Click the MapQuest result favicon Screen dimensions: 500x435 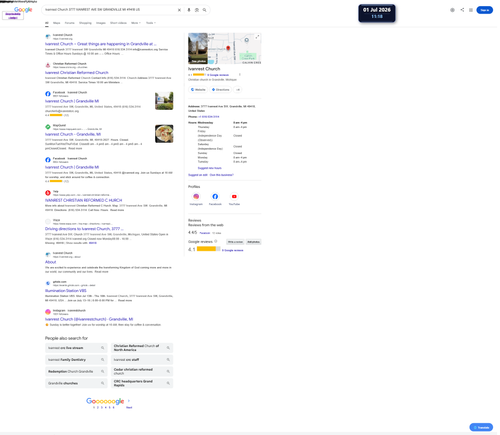(48, 127)
